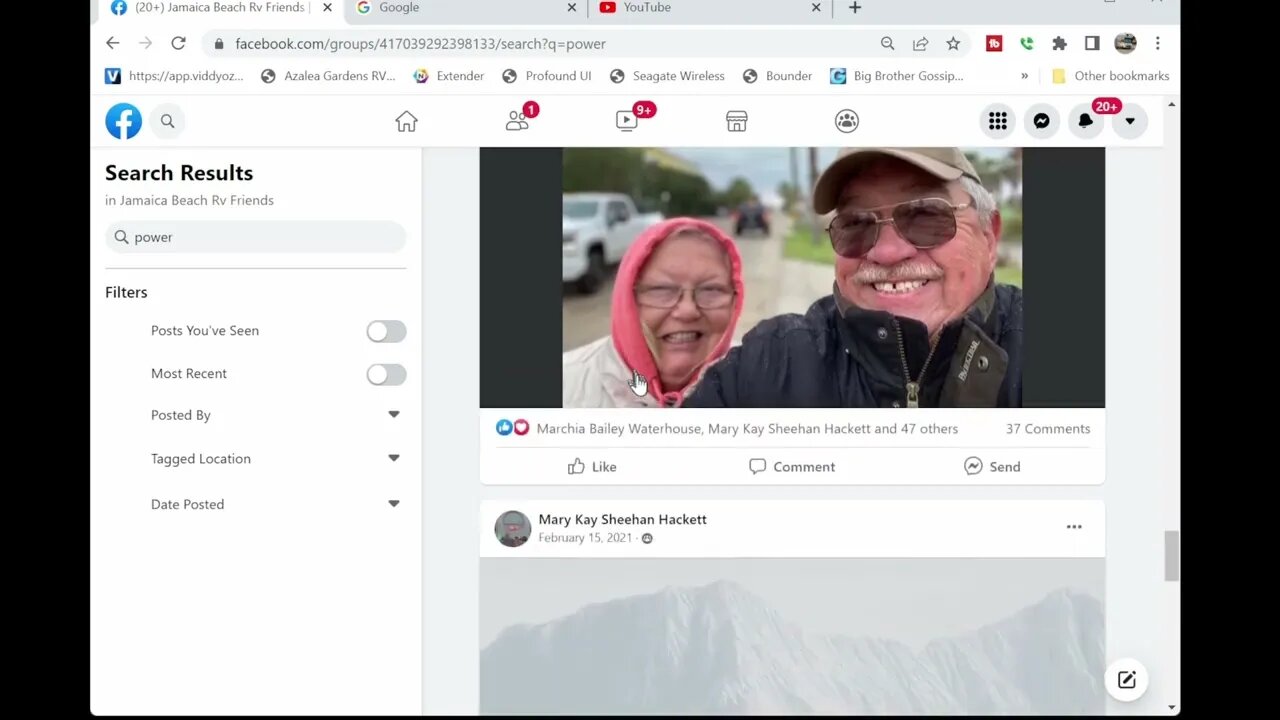Open the mountain image in Mary Kay's post
Image resolution: width=1280 pixels, height=720 pixels.
[x=792, y=636]
